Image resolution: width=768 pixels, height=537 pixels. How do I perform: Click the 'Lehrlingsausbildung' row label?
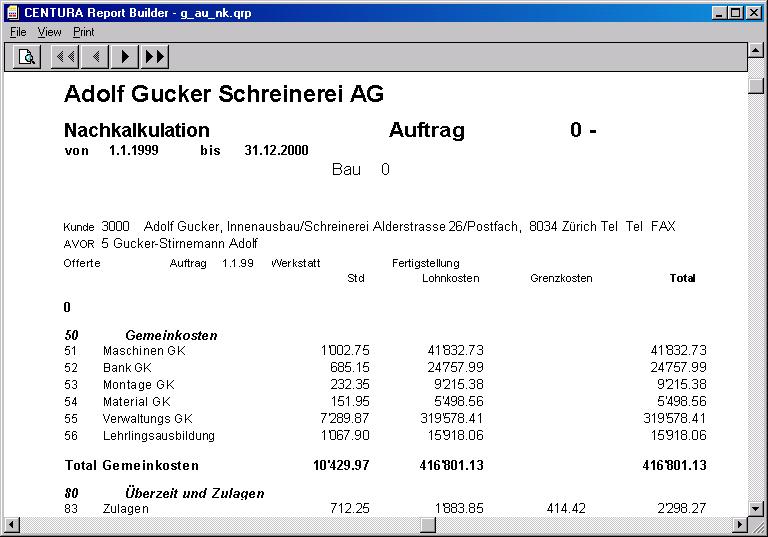click(x=159, y=436)
